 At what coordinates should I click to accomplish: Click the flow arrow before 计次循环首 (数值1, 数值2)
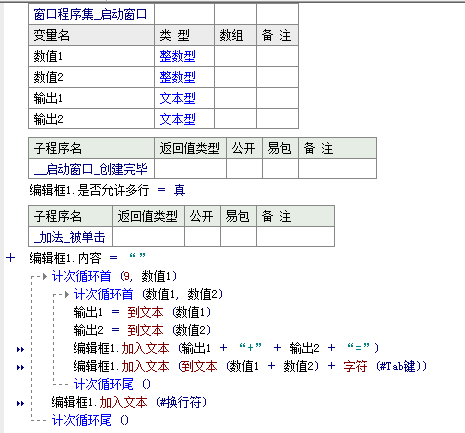(67, 294)
